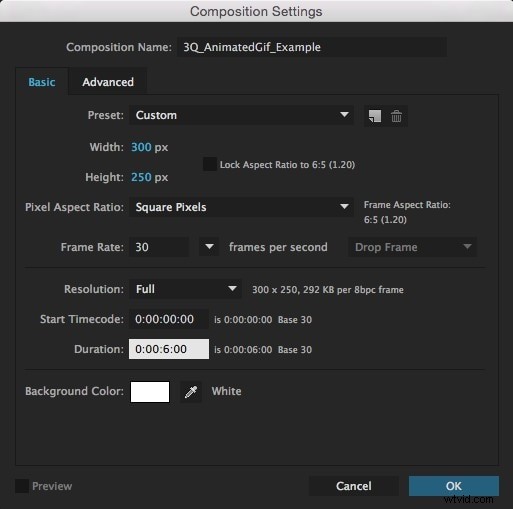The image size is (513, 509).
Task: Confirm settings with the OK button
Action: tap(454, 486)
